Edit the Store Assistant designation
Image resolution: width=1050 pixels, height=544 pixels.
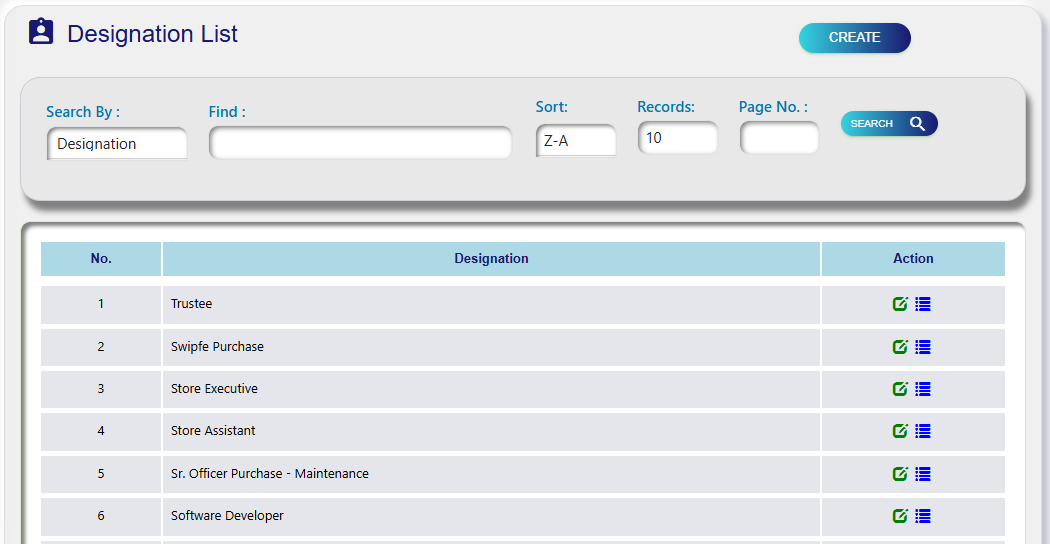[900, 431]
